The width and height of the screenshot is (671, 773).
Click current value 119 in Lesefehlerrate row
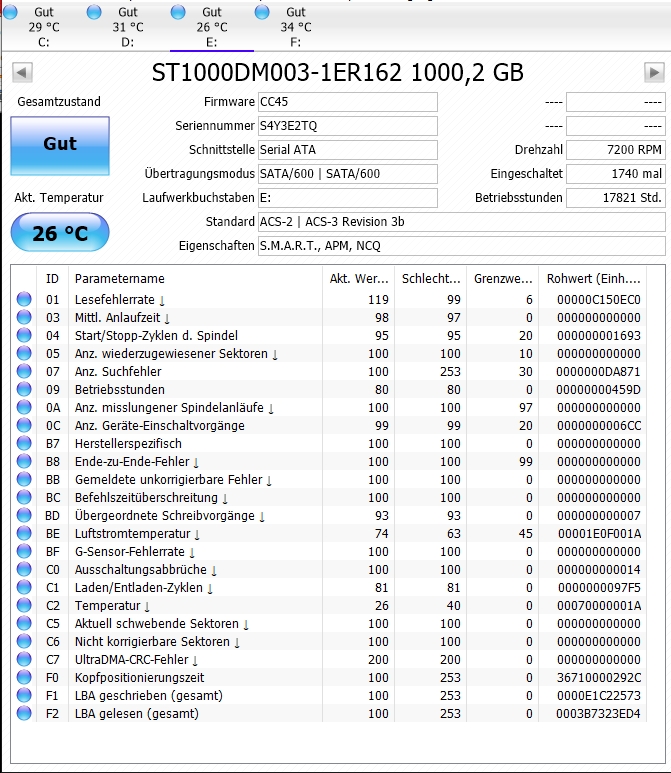[x=378, y=300]
